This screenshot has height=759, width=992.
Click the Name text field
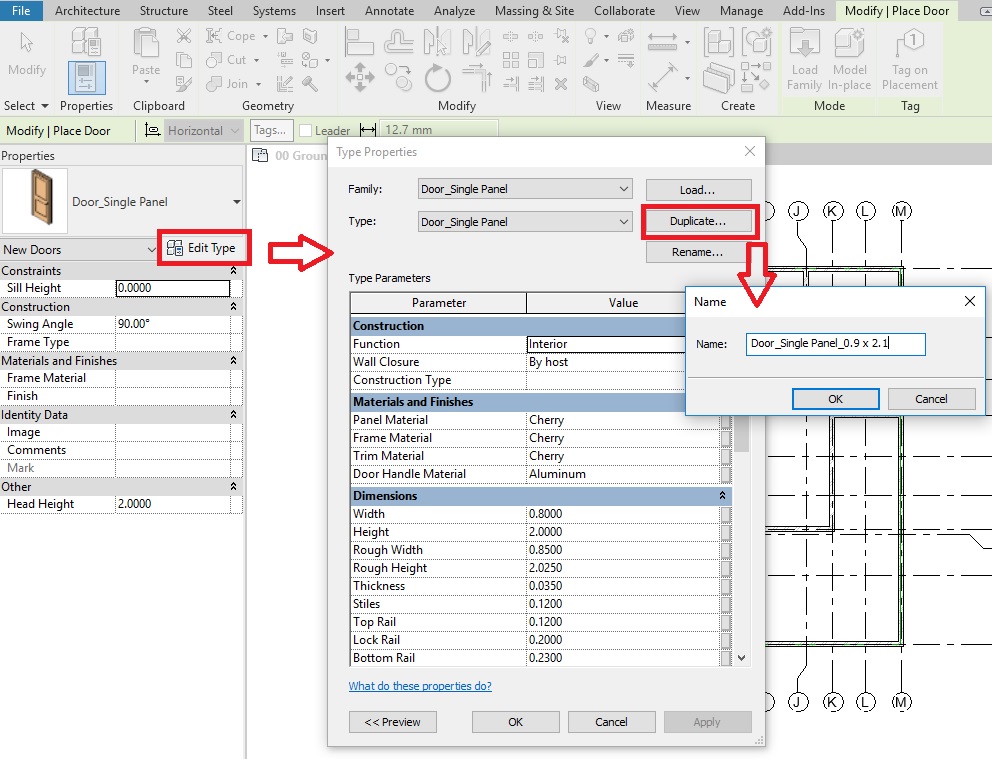pyautogui.click(x=835, y=344)
